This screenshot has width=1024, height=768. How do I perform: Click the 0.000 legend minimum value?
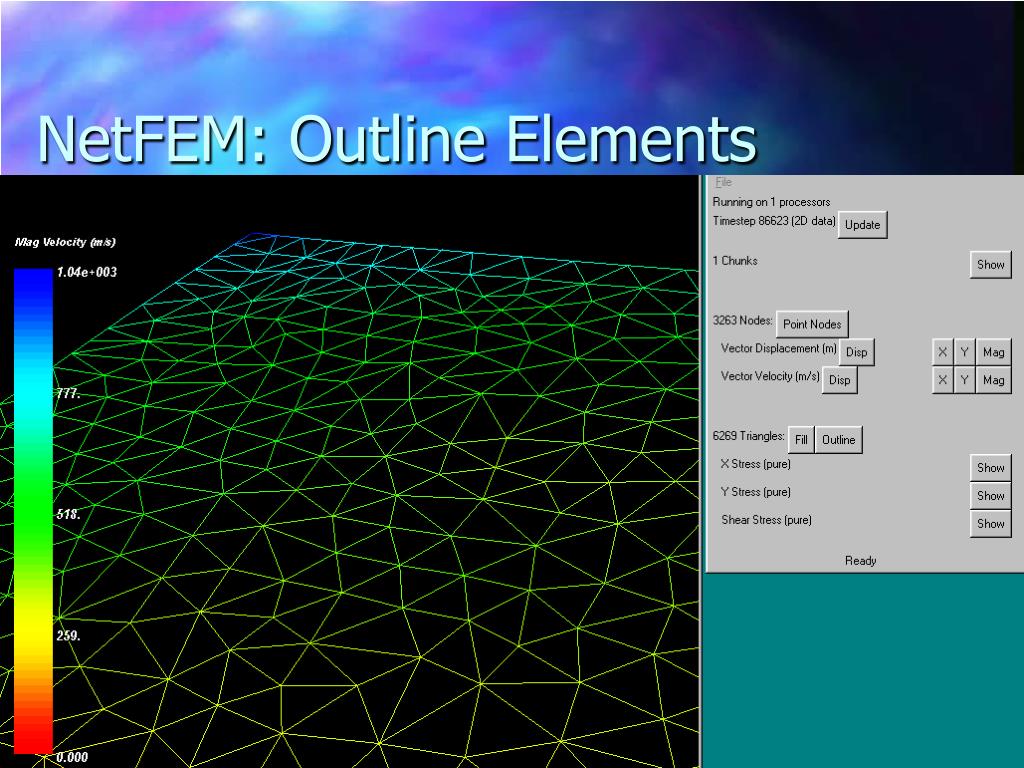72,758
